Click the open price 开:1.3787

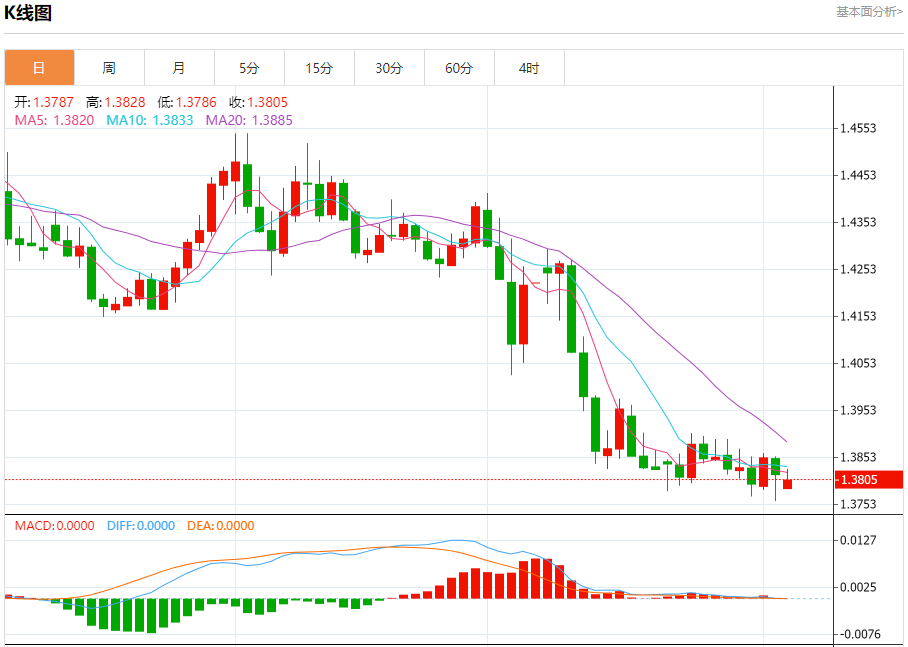coord(44,103)
